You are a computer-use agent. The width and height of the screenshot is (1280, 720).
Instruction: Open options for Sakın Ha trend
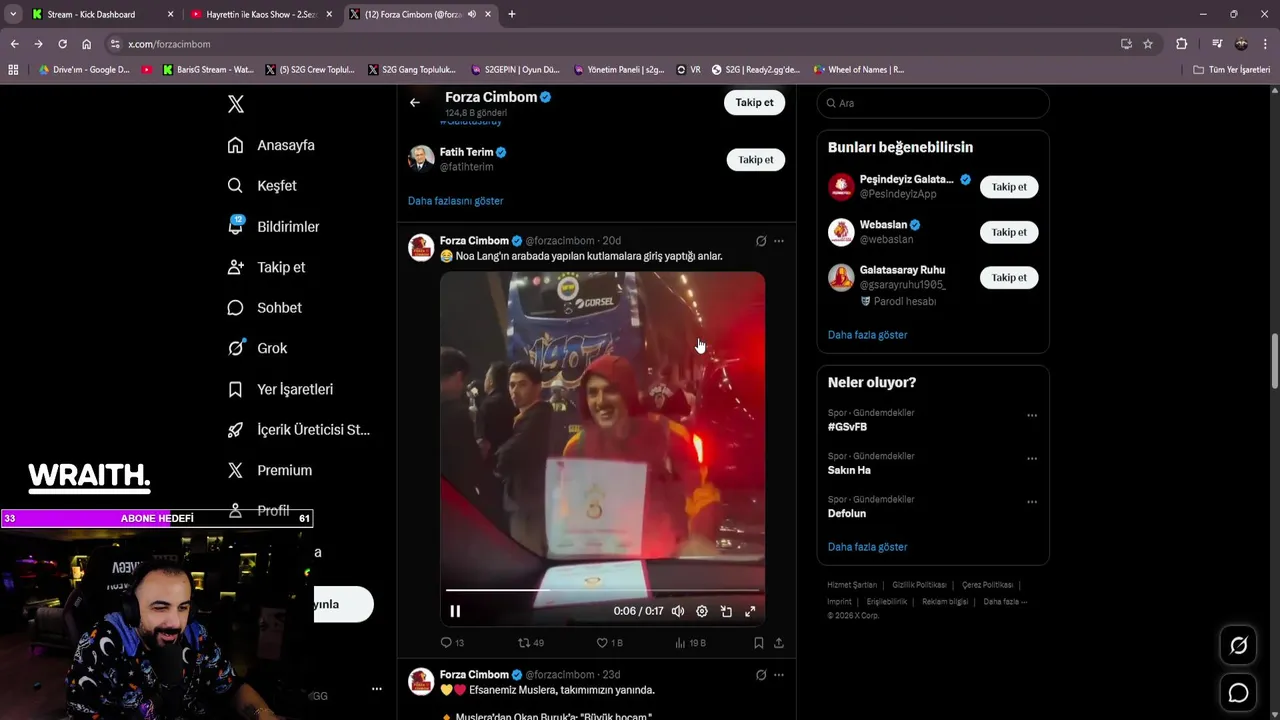pos(1032,458)
